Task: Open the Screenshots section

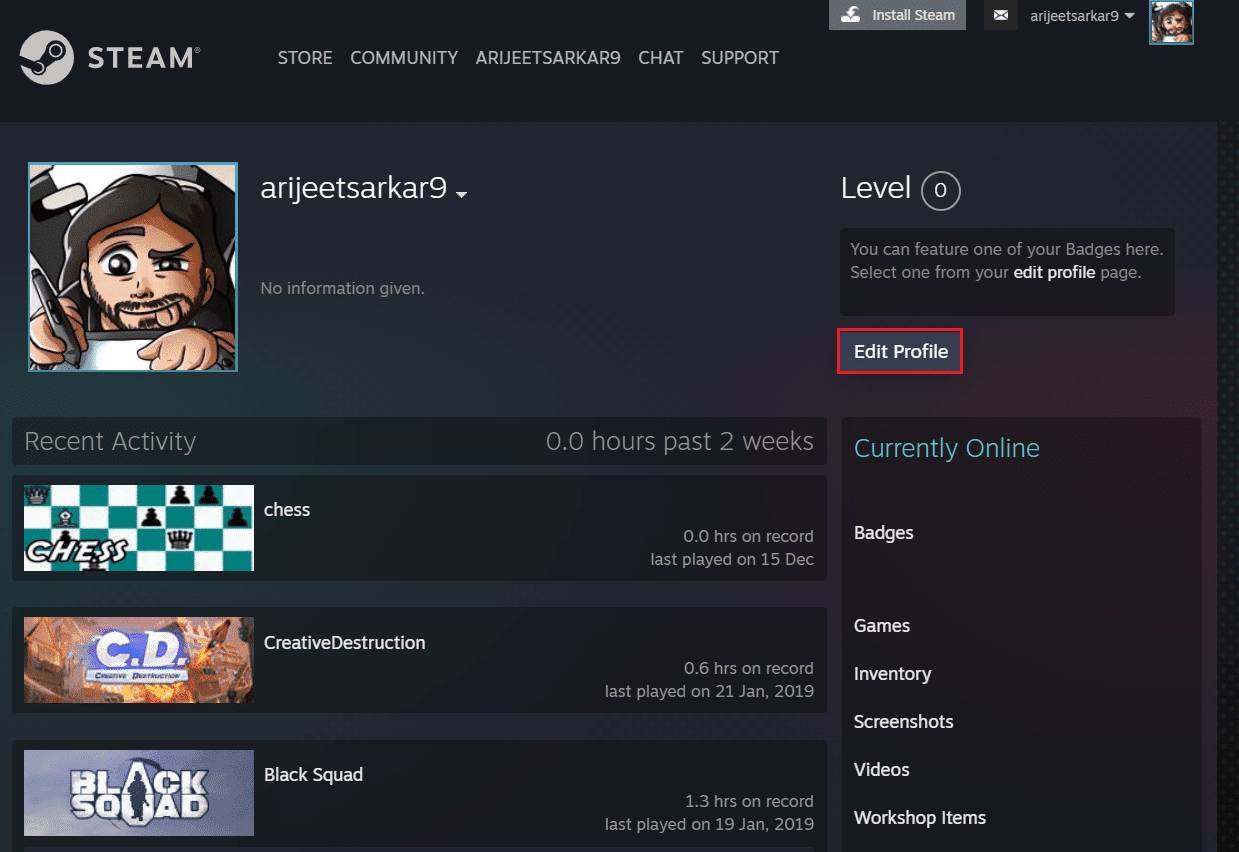Action: [x=903, y=721]
